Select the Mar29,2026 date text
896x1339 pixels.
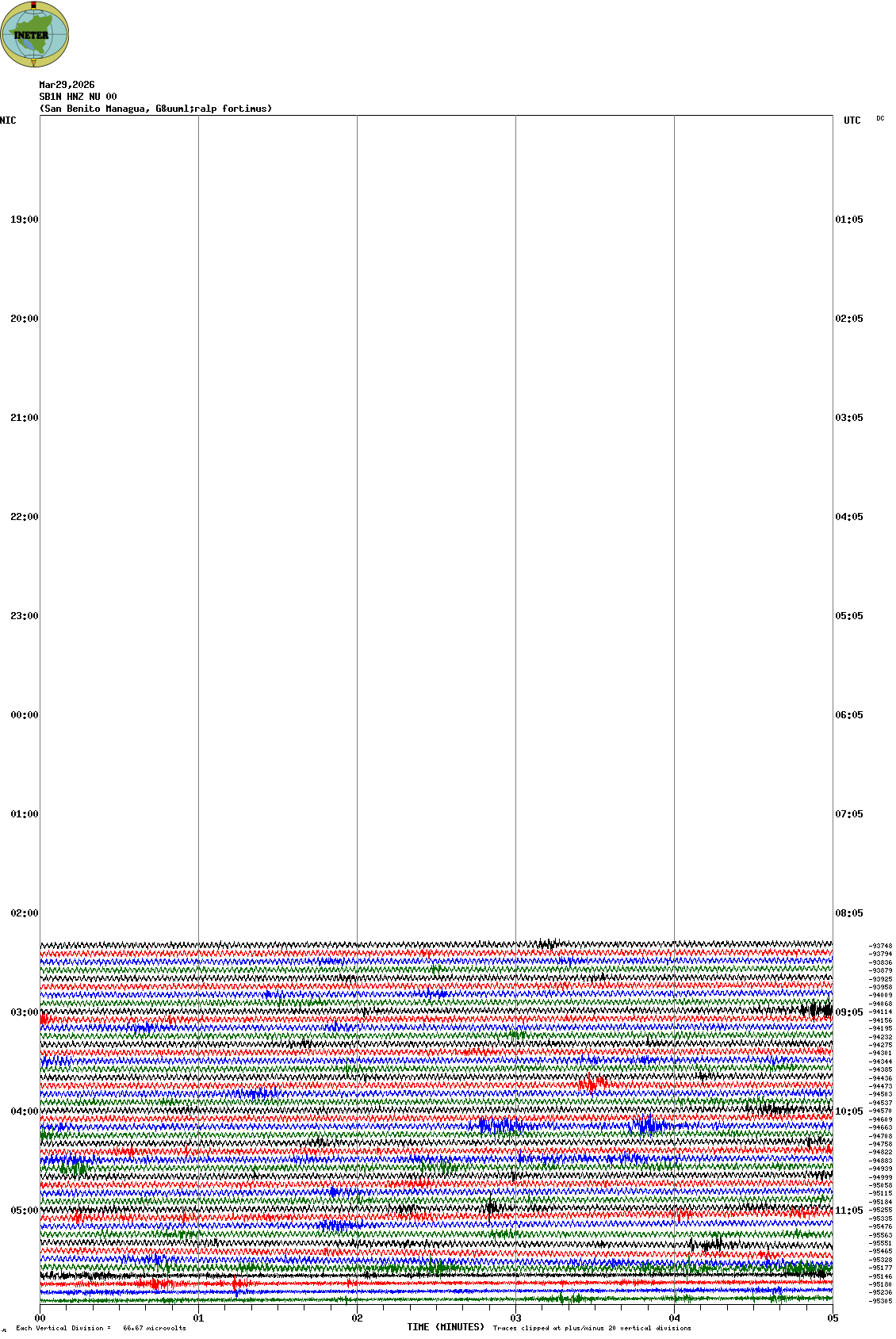(67, 85)
